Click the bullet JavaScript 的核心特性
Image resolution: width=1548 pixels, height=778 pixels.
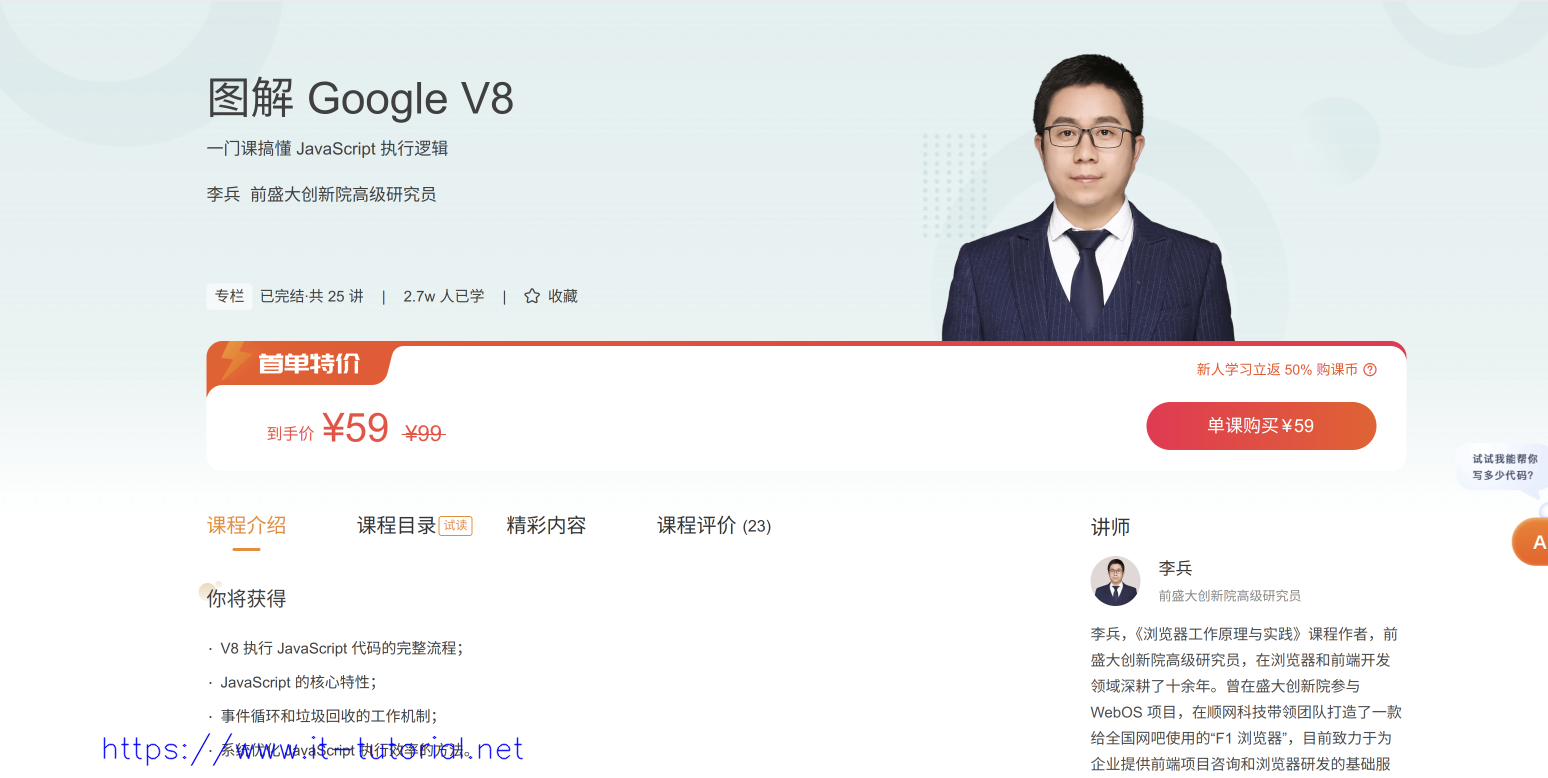click(298, 682)
